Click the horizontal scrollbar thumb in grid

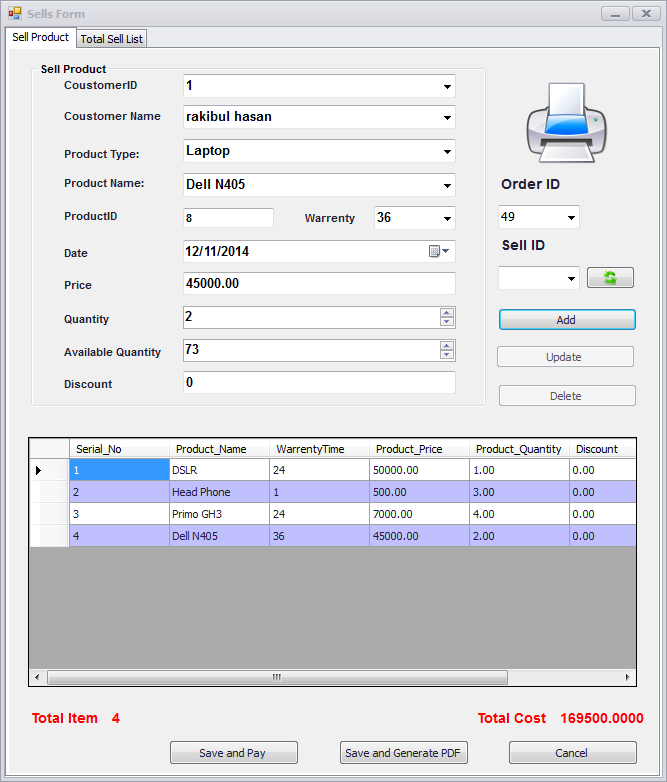[x=277, y=677]
